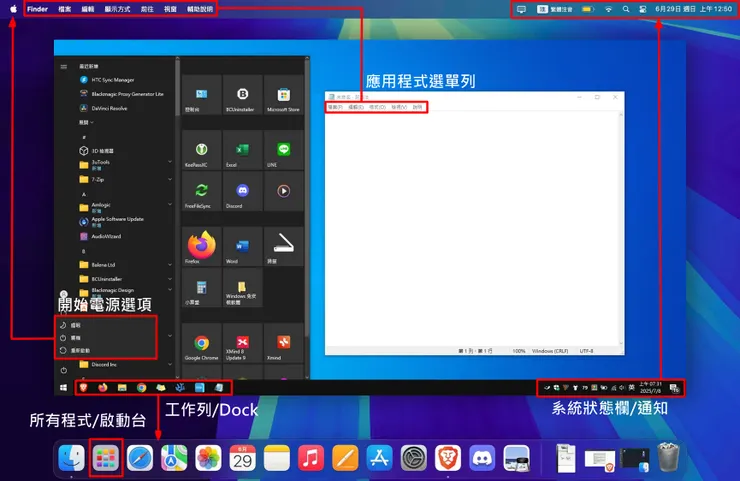Viewport: 740px width, 481px height.
Task: Launch Safari from the Dock
Action: pyautogui.click(x=140, y=458)
